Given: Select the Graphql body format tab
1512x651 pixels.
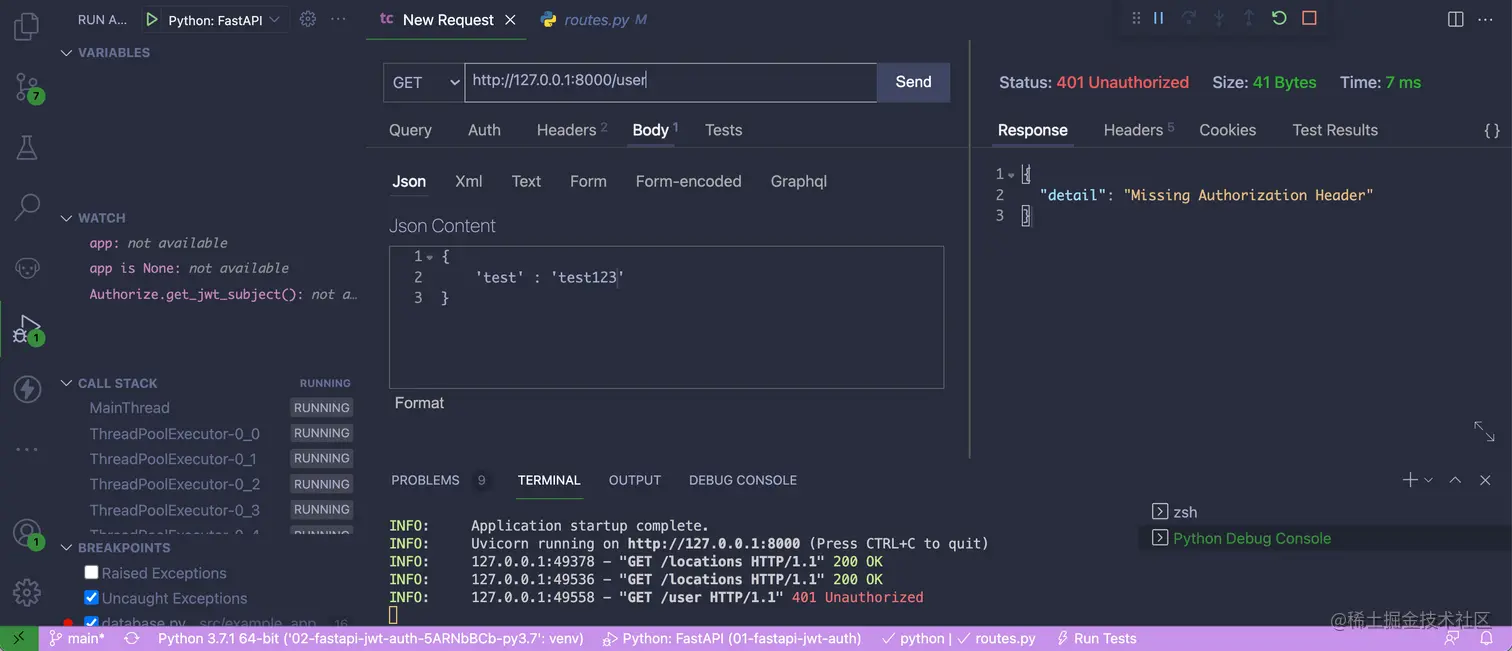Looking at the screenshot, I should 798,181.
